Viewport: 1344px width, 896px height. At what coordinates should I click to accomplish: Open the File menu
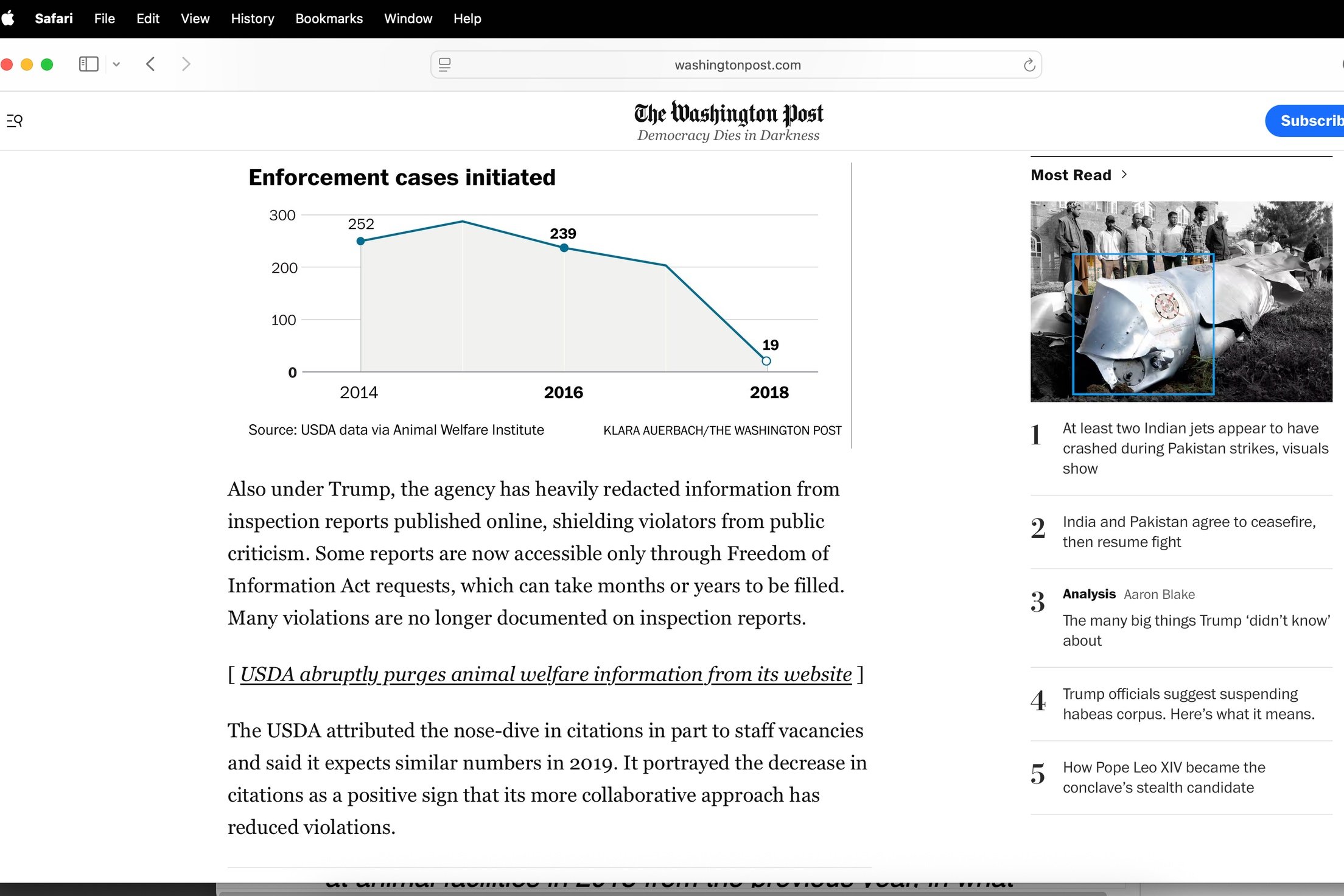click(104, 18)
